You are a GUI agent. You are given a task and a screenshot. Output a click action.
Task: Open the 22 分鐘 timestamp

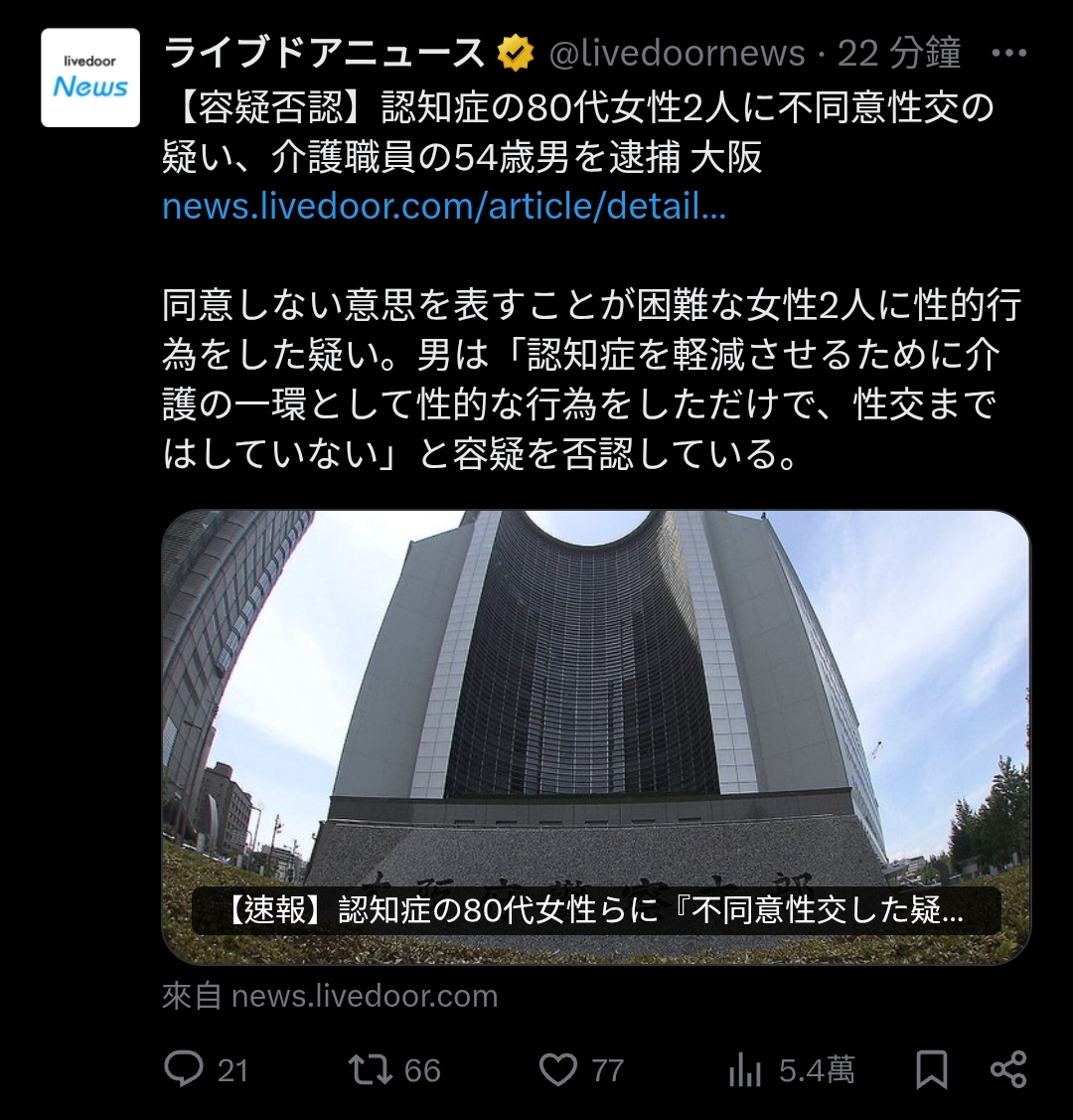(x=899, y=54)
